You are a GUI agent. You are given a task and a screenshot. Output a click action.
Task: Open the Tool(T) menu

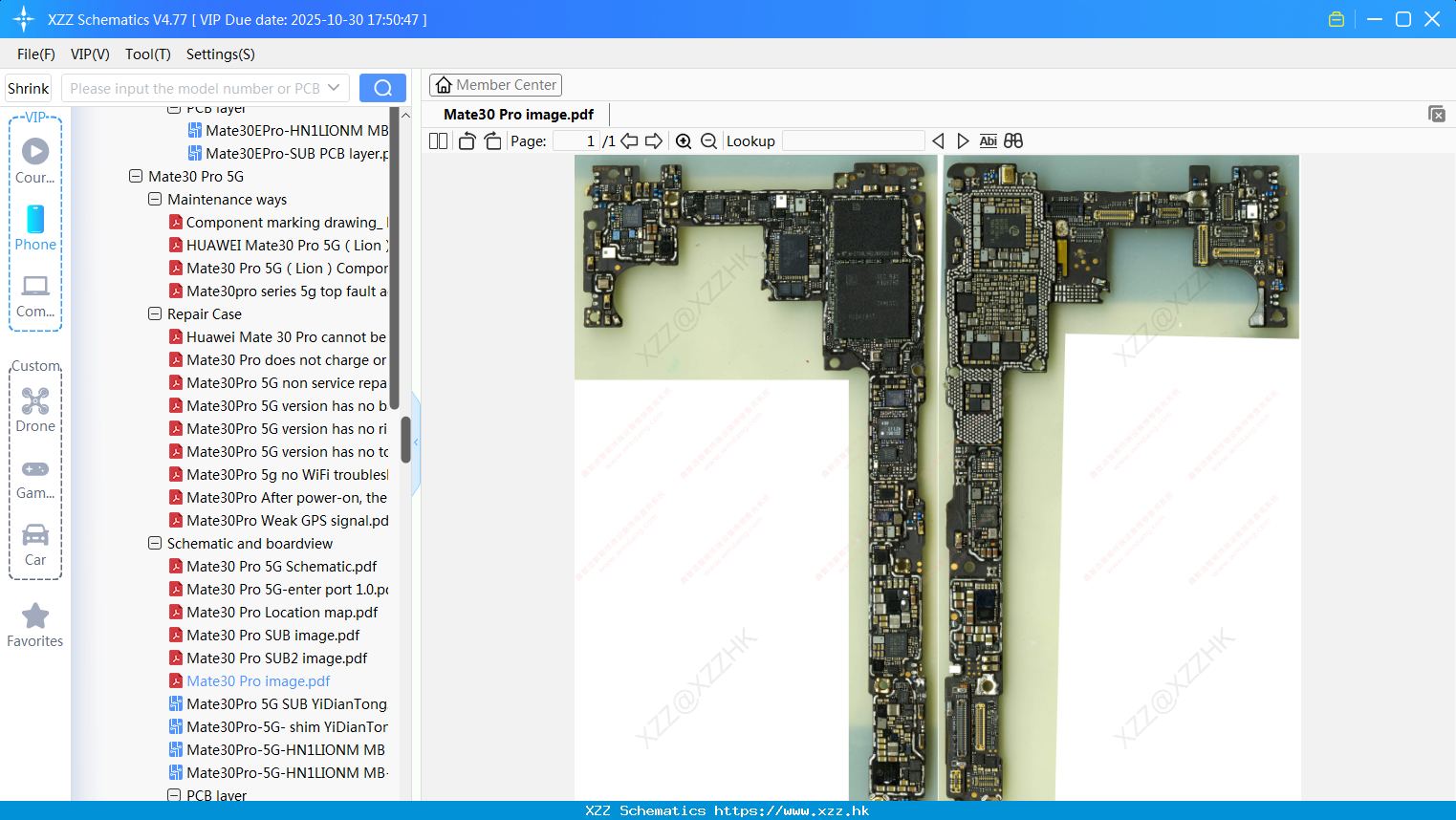(x=148, y=54)
